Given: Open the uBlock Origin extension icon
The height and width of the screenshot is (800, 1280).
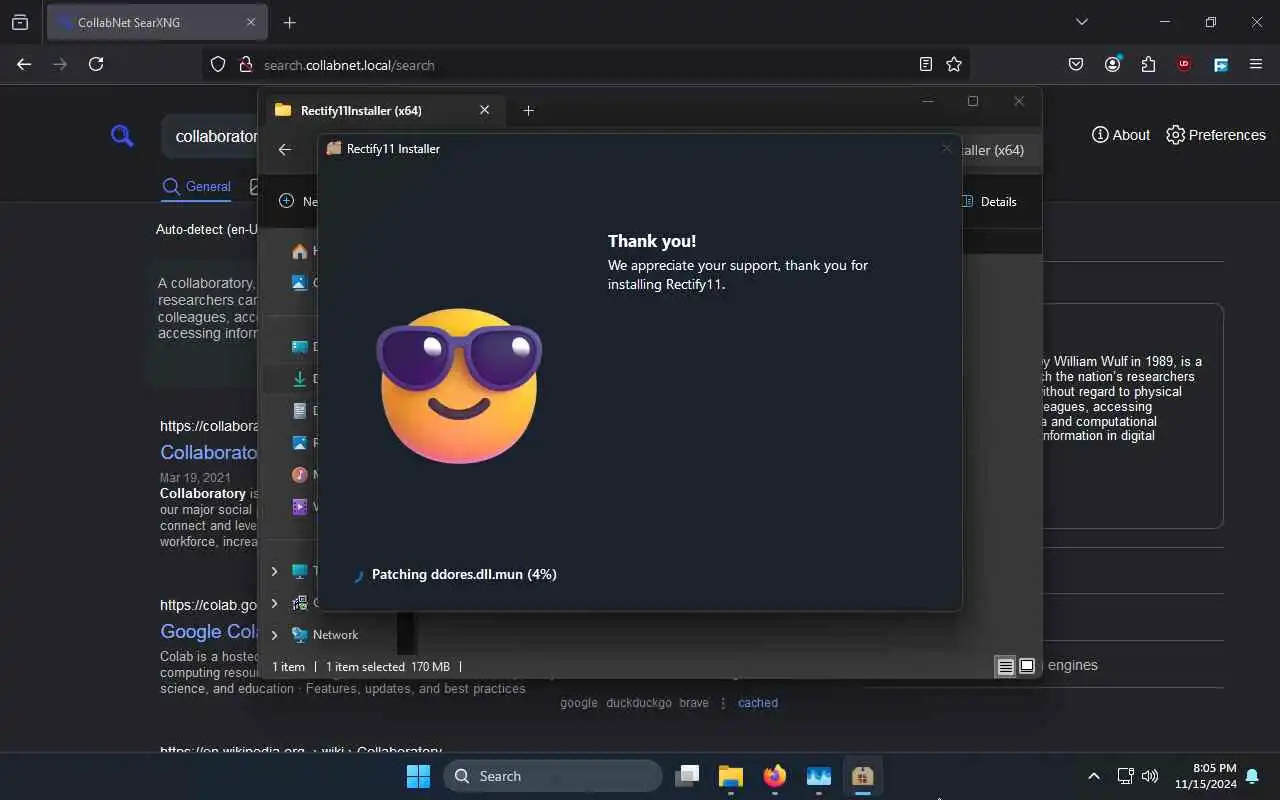Looking at the screenshot, I should [x=1184, y=64].
